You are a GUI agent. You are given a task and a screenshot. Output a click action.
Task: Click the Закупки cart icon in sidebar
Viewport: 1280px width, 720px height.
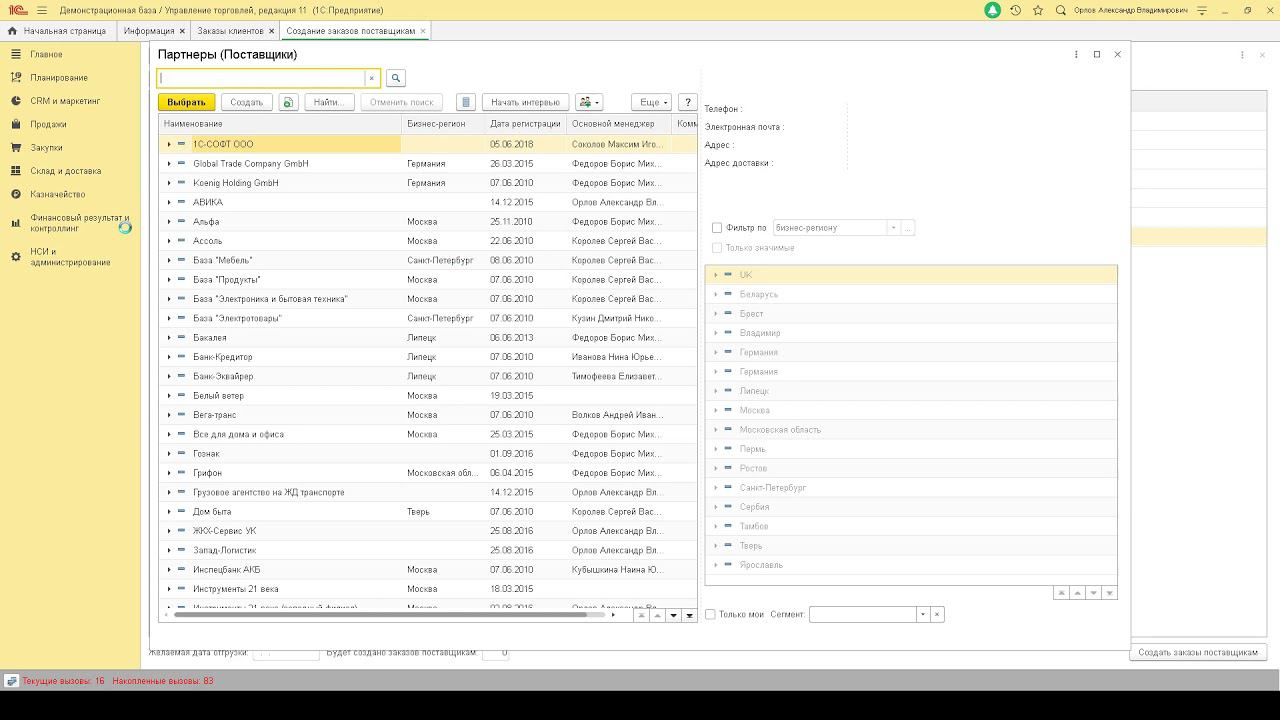click(x=16, y=147)
